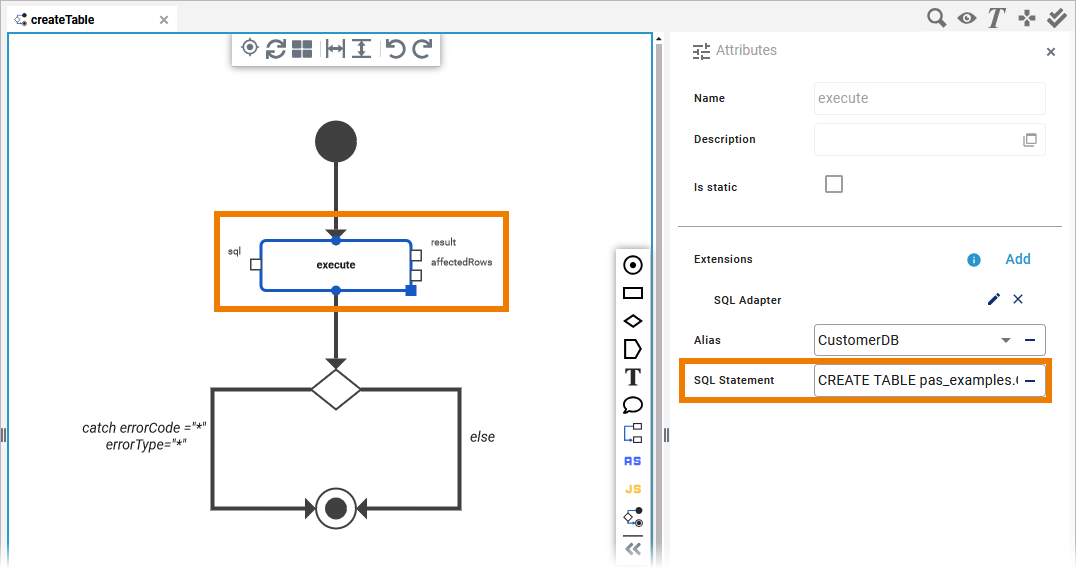The image size is (1076, 569).
Task: Pick the text T tool in palette
Action: pos(632,377)
